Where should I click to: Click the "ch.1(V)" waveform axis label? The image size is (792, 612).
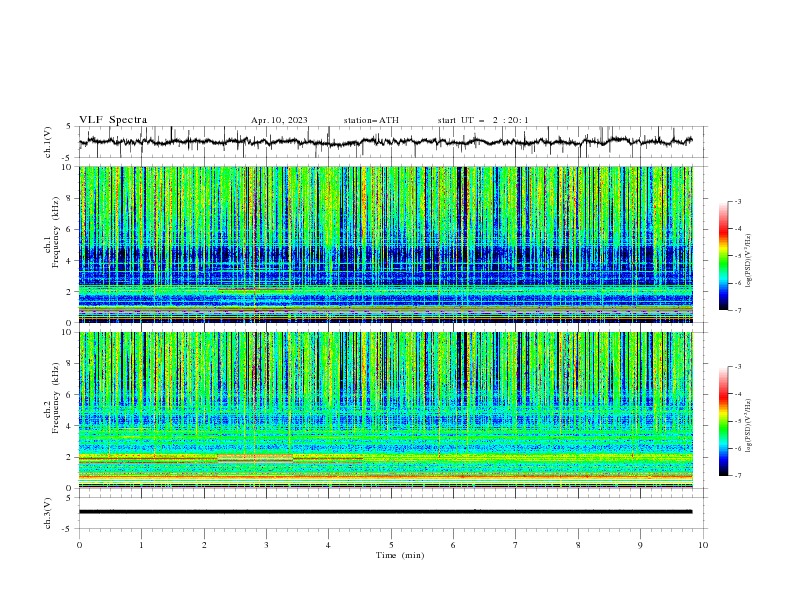click(x=48, y=142)
